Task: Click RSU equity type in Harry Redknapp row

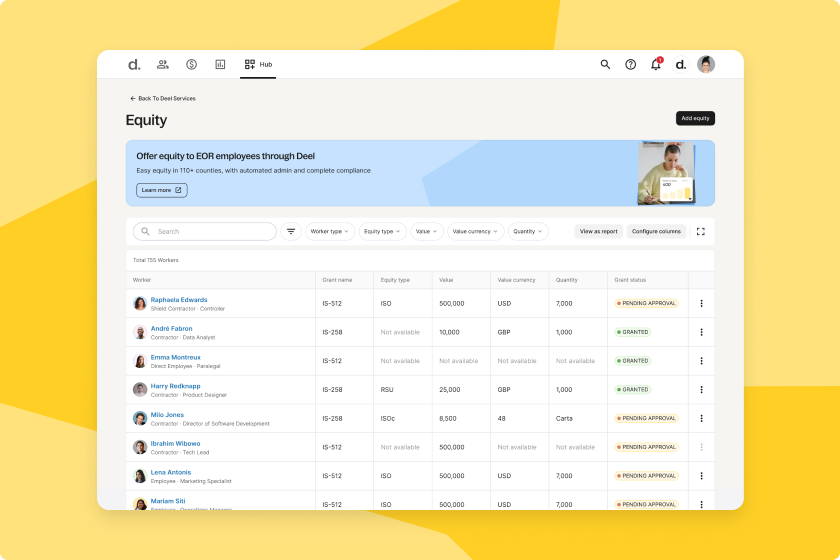Action: (387, 390)
